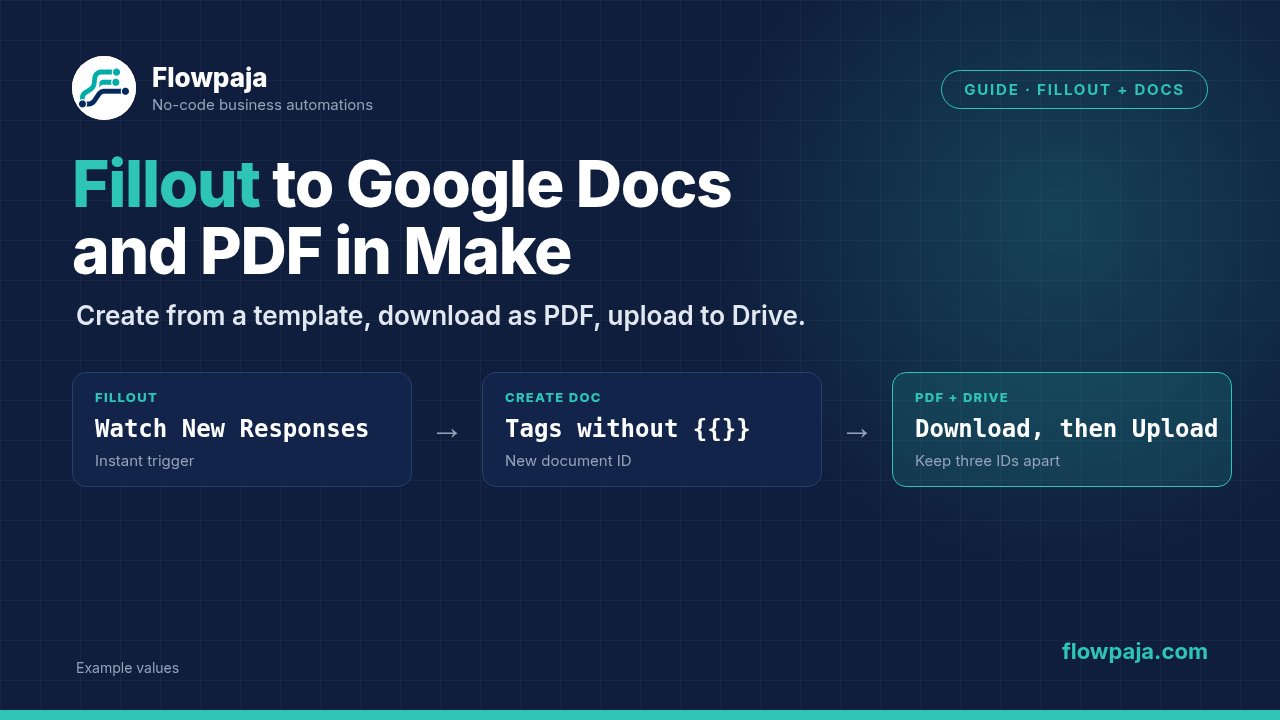The image size is (1280, 720).
Task: Click "Instant trigger" text
Action: [x=144, y=461]
